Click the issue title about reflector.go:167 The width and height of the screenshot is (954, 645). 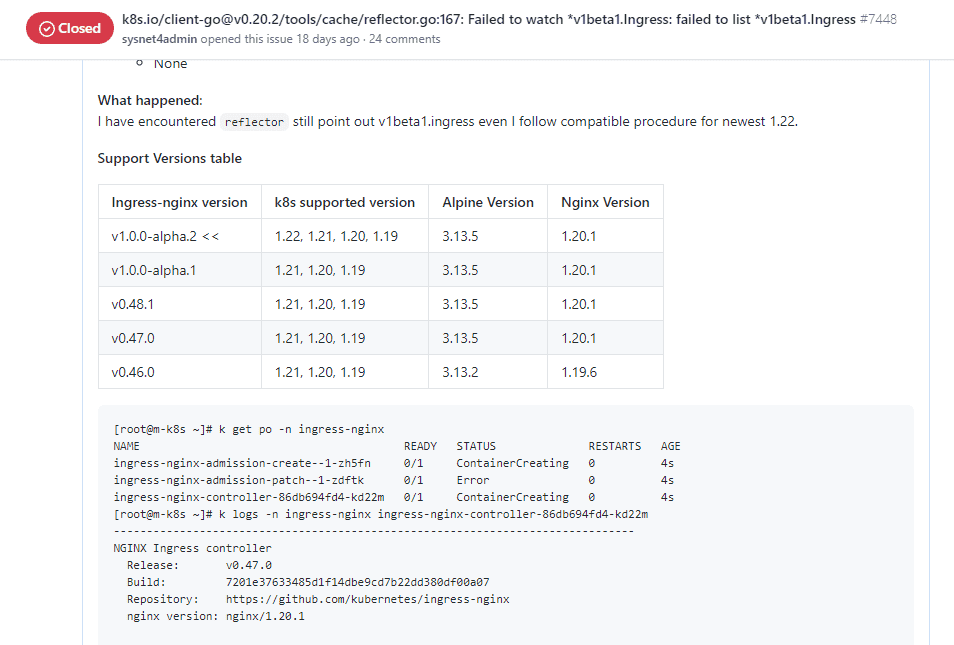[488, 19]
